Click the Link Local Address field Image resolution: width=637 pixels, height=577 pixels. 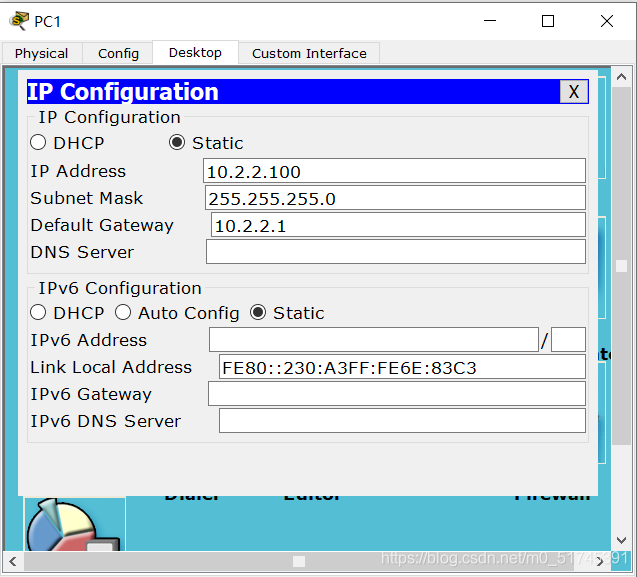point(402,367)
